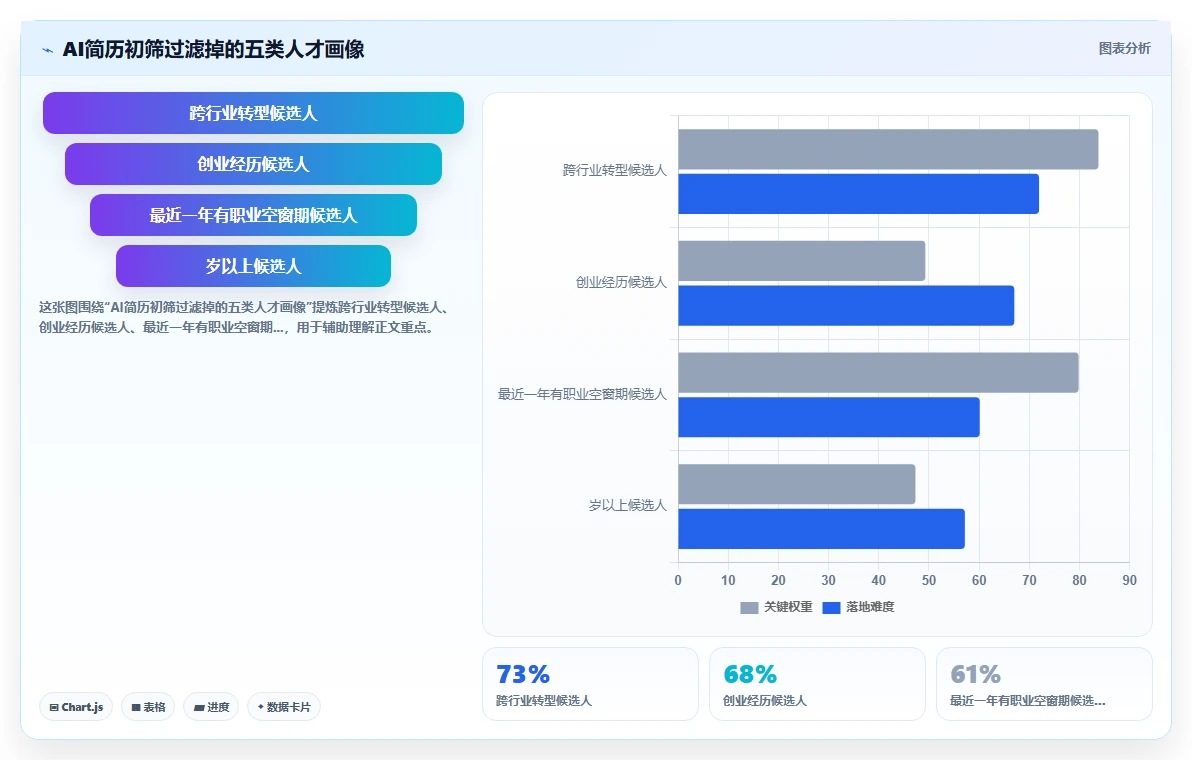Click the 落地难度 legend text

(x=870, y=607)
